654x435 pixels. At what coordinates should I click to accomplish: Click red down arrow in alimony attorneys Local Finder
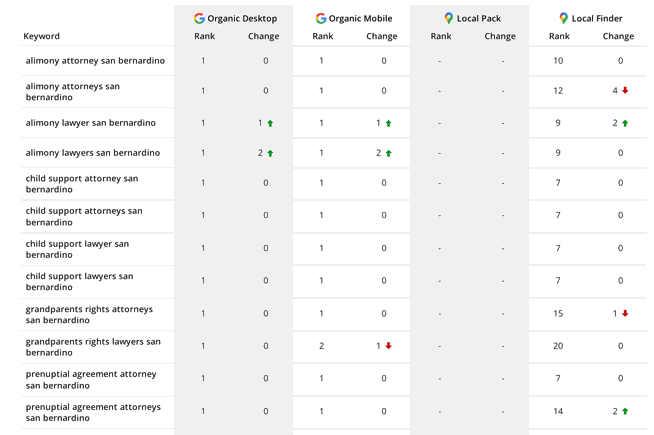(x=625, y=91)
